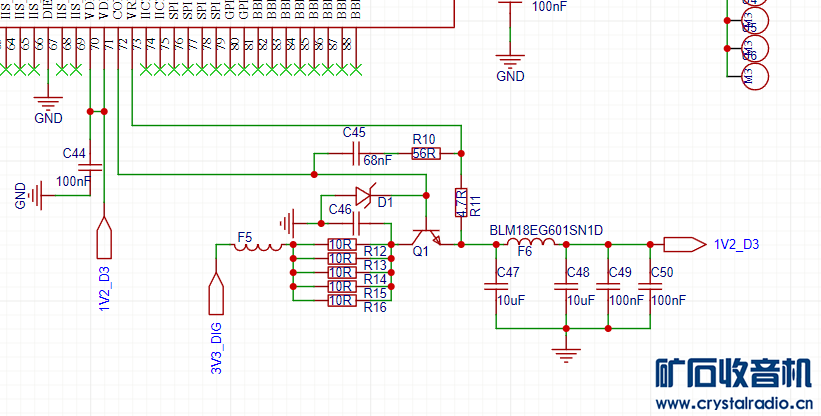Image resolution: width=821 pixels, height=416 pixels.
Task: Click the D1 designator label
Action: point(385,203)
